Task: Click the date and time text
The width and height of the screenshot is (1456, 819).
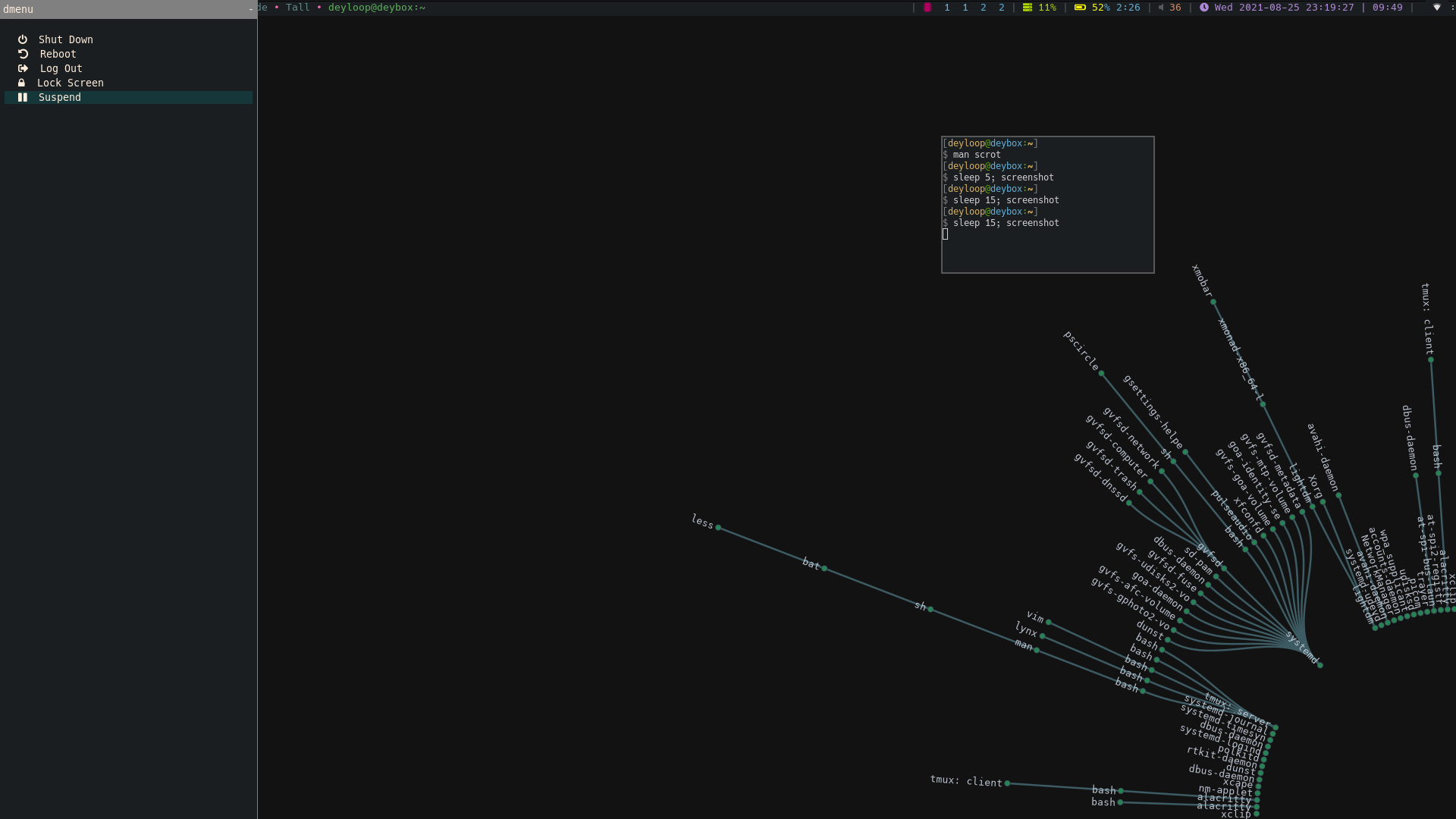Action: (1284, 8)
